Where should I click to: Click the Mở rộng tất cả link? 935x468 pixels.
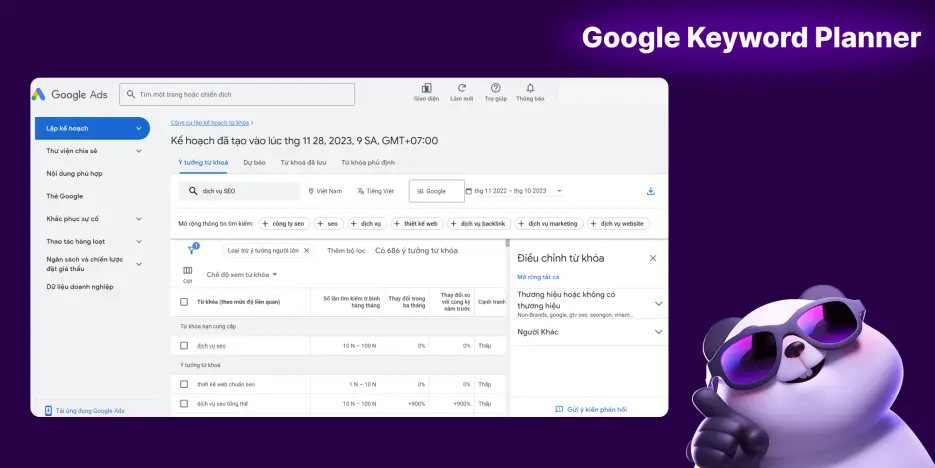538,277
